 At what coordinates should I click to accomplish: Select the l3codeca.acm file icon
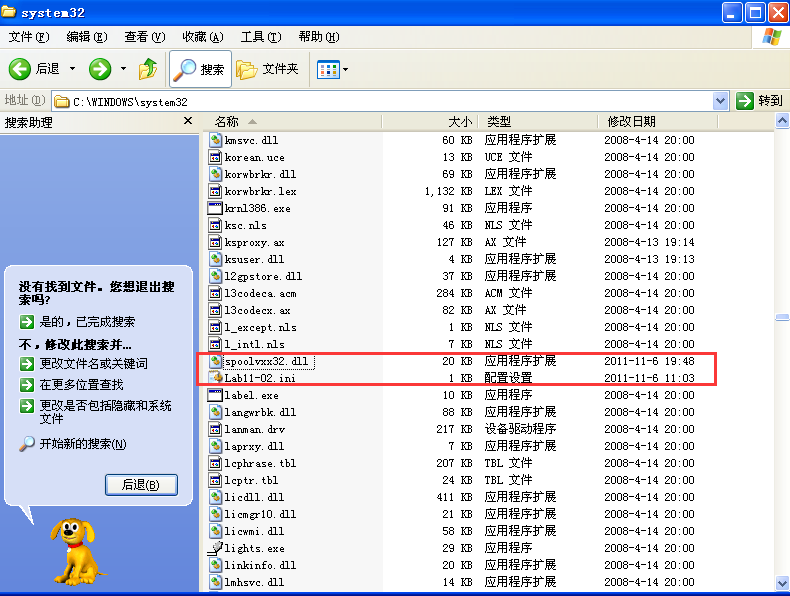[x=215, y=293]
